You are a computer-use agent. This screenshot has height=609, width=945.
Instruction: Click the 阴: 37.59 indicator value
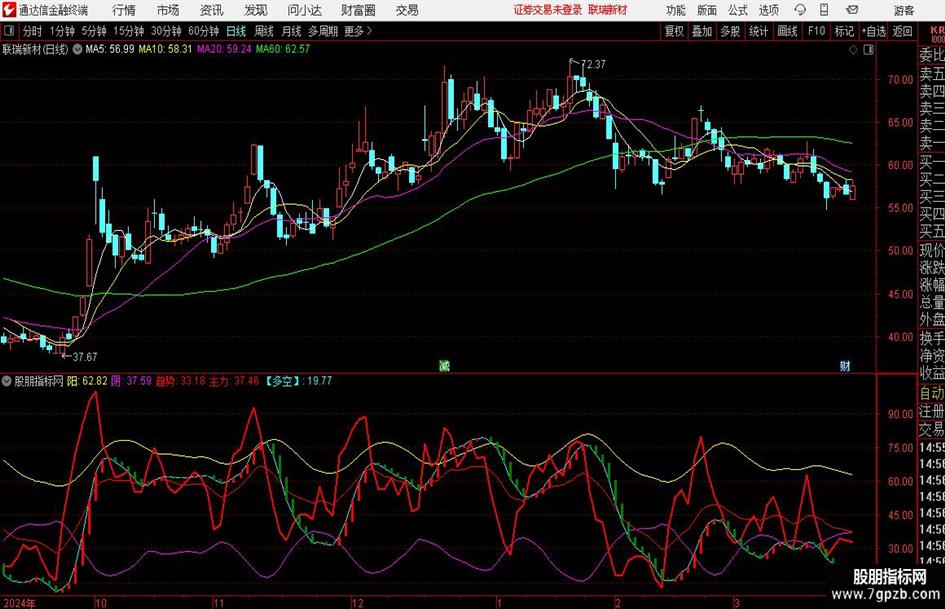(131, 381)
